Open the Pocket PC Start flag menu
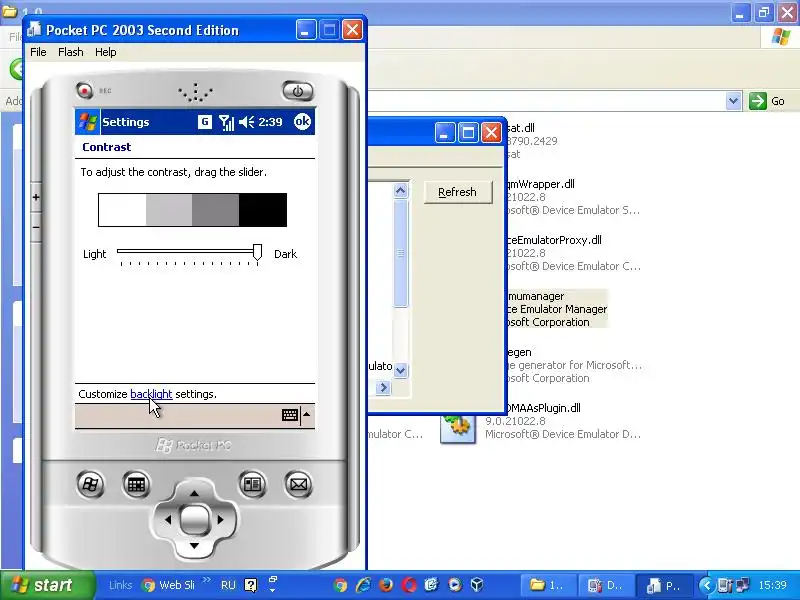 [87, 122]
